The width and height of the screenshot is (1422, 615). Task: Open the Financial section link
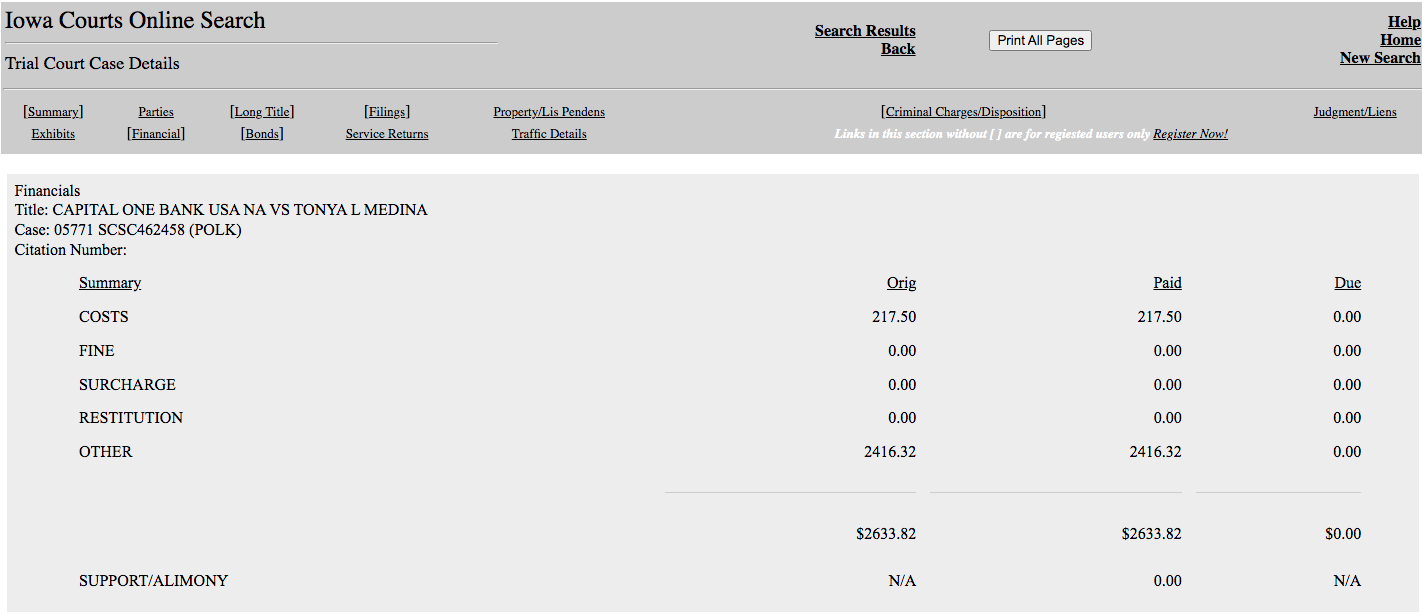pos(156,134)
